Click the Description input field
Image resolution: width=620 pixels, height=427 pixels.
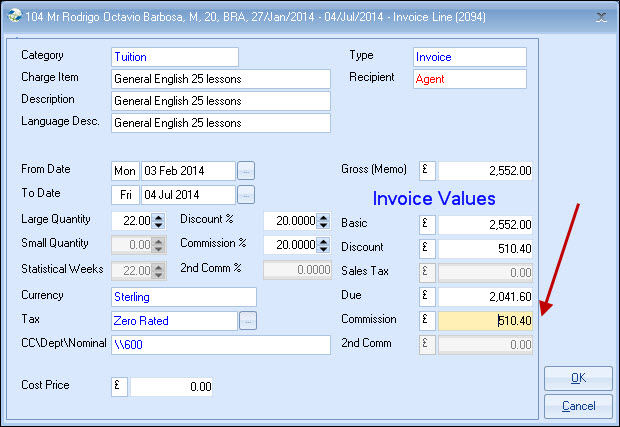[221, 101]
